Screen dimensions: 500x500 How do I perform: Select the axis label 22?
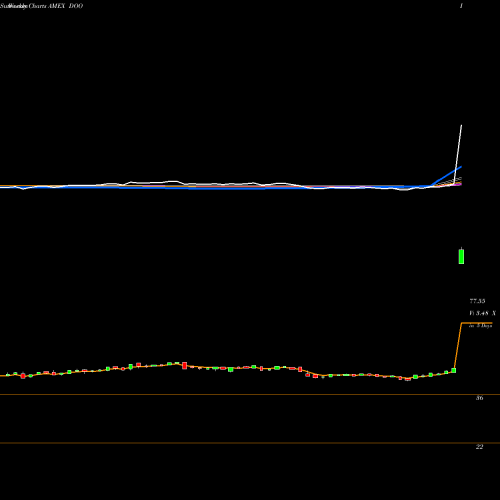[479, 447]
